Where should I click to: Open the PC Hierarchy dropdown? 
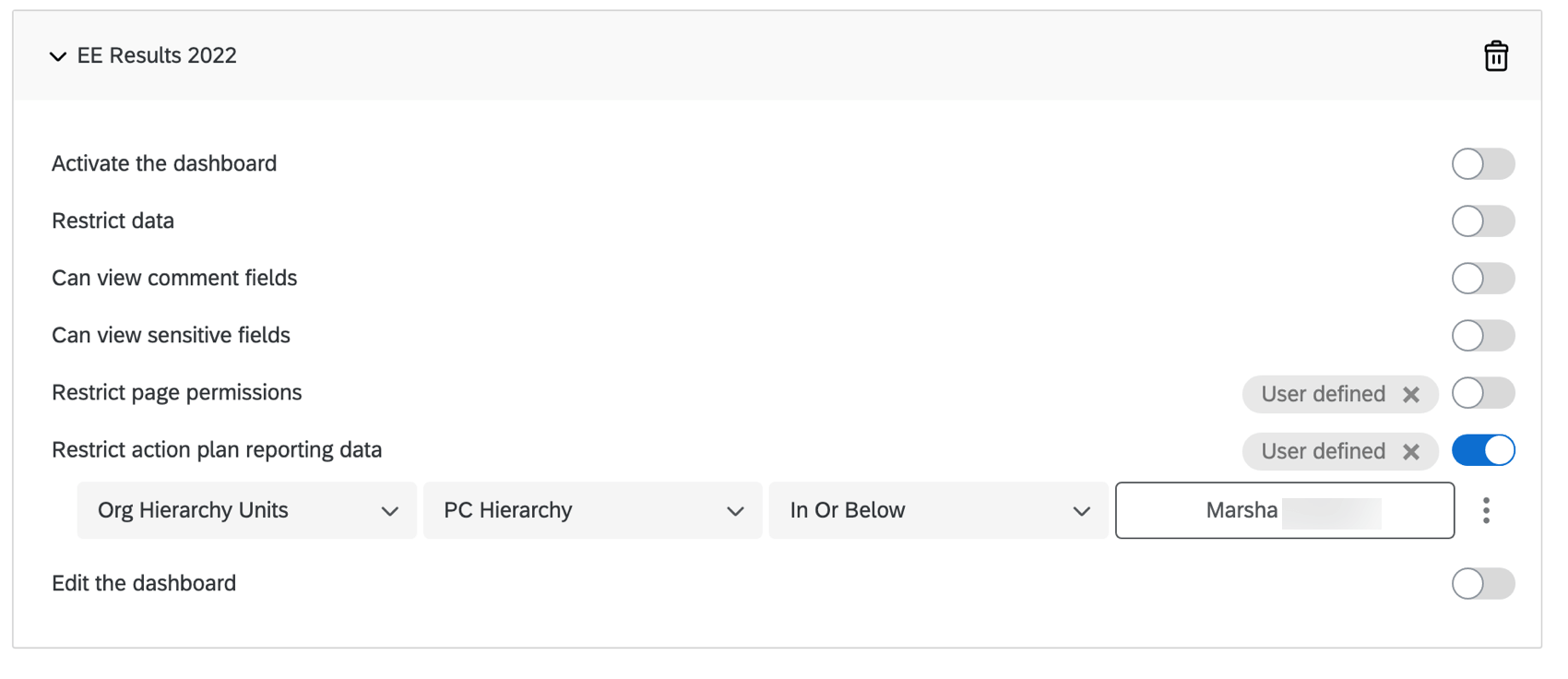pos(592,510)
